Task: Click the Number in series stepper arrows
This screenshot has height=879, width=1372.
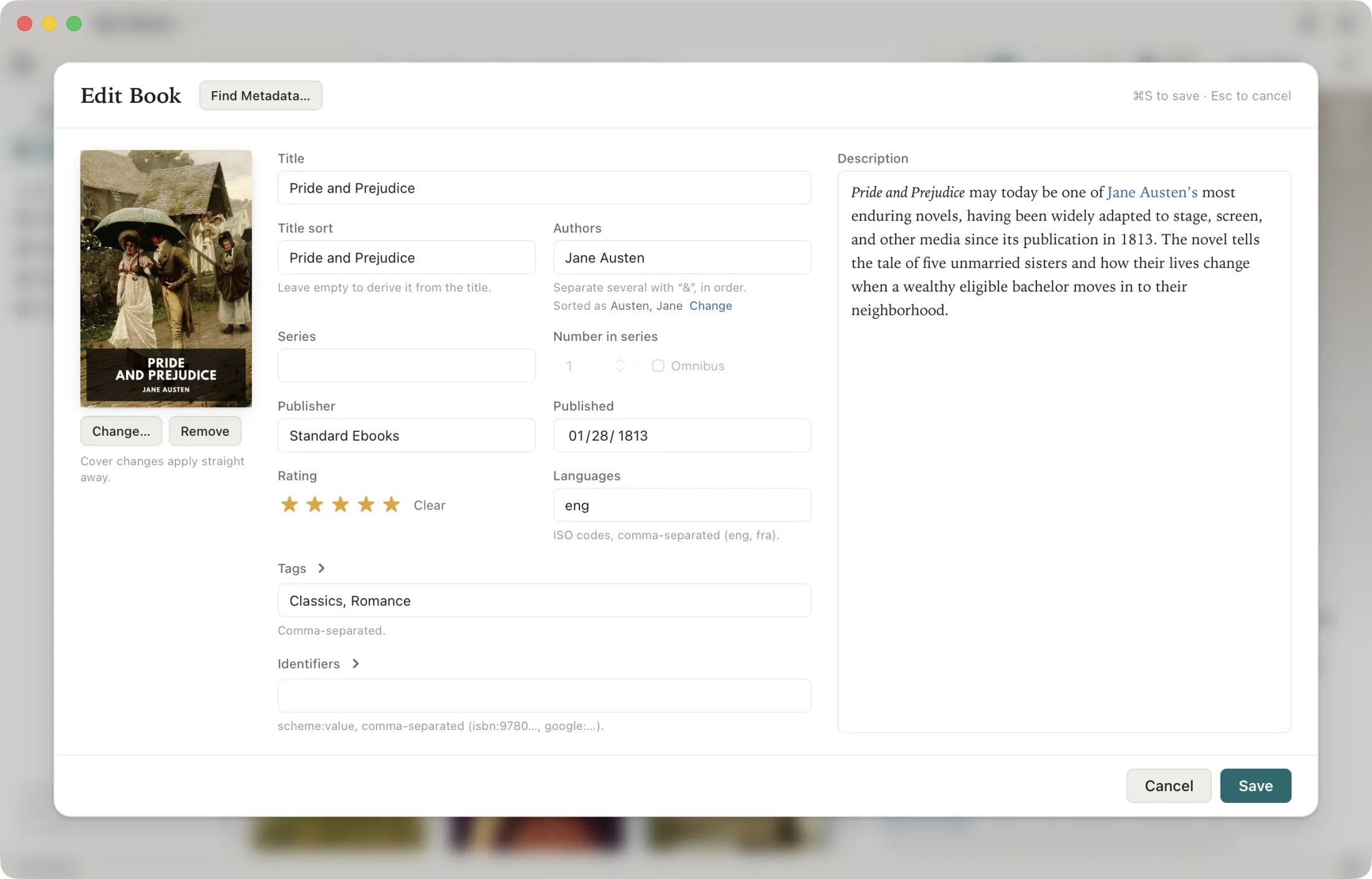Action: tap(620, 365)
